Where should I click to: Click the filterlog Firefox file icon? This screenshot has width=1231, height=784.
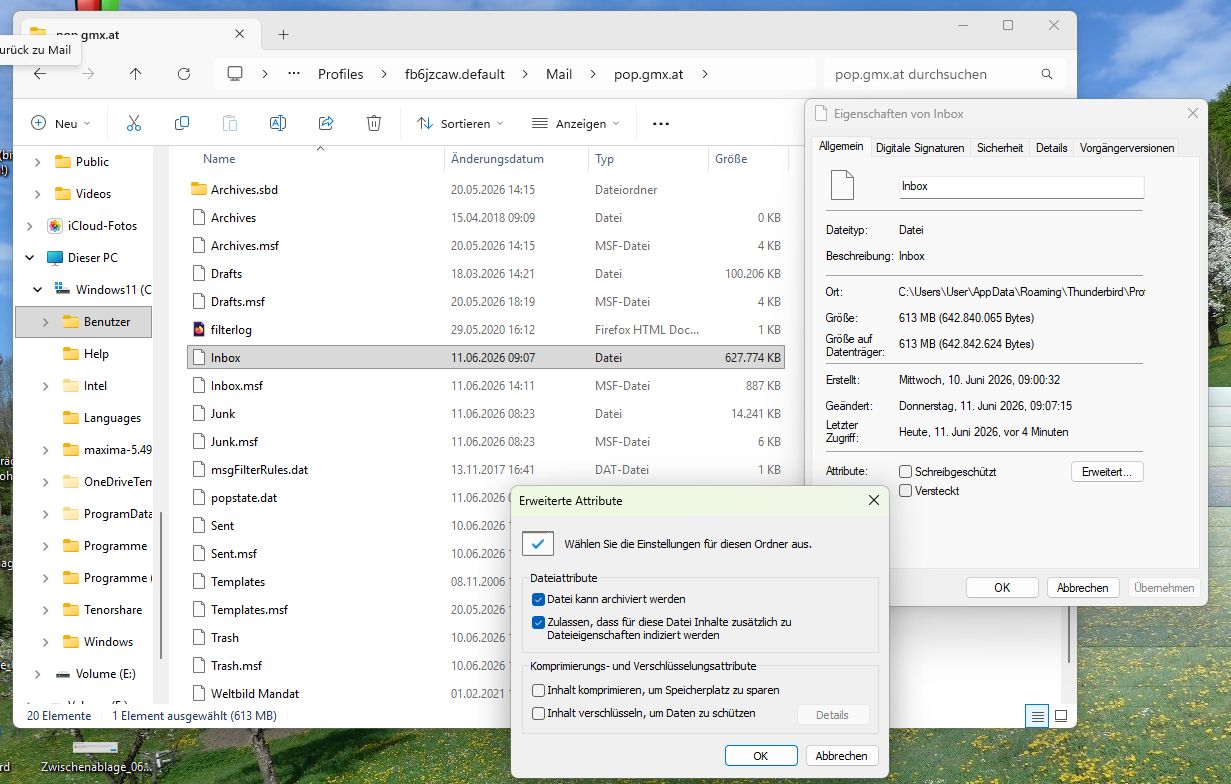tap(198, 329)
